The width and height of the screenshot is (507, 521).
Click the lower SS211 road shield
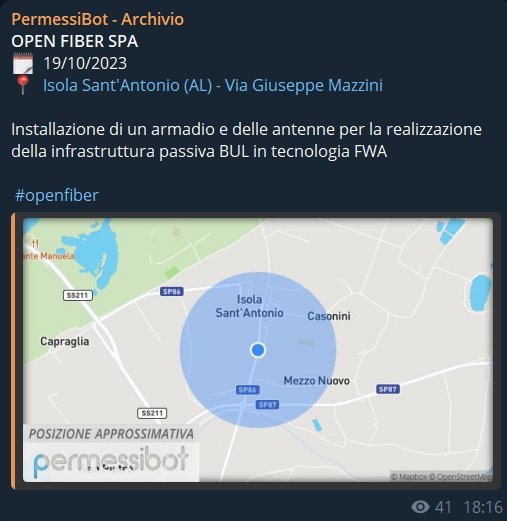(152, 413)
